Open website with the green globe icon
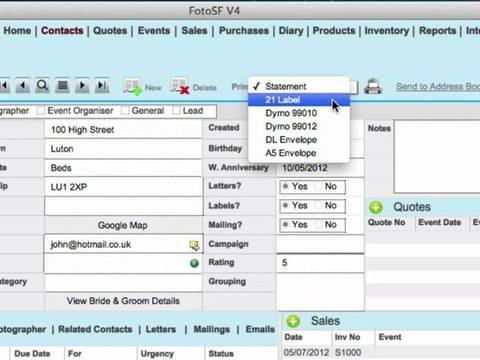Viewport: 480px width, 360px height. 194,263
